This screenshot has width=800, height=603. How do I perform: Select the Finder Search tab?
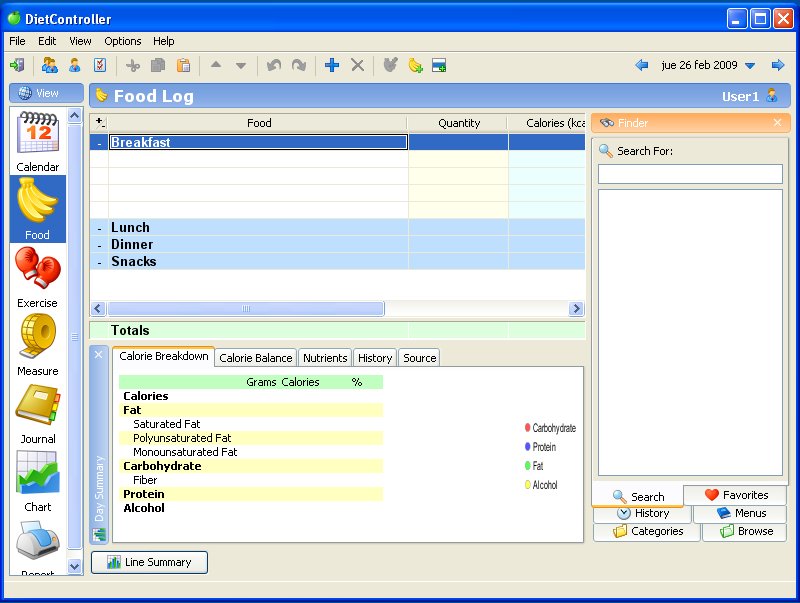point(638,496)
